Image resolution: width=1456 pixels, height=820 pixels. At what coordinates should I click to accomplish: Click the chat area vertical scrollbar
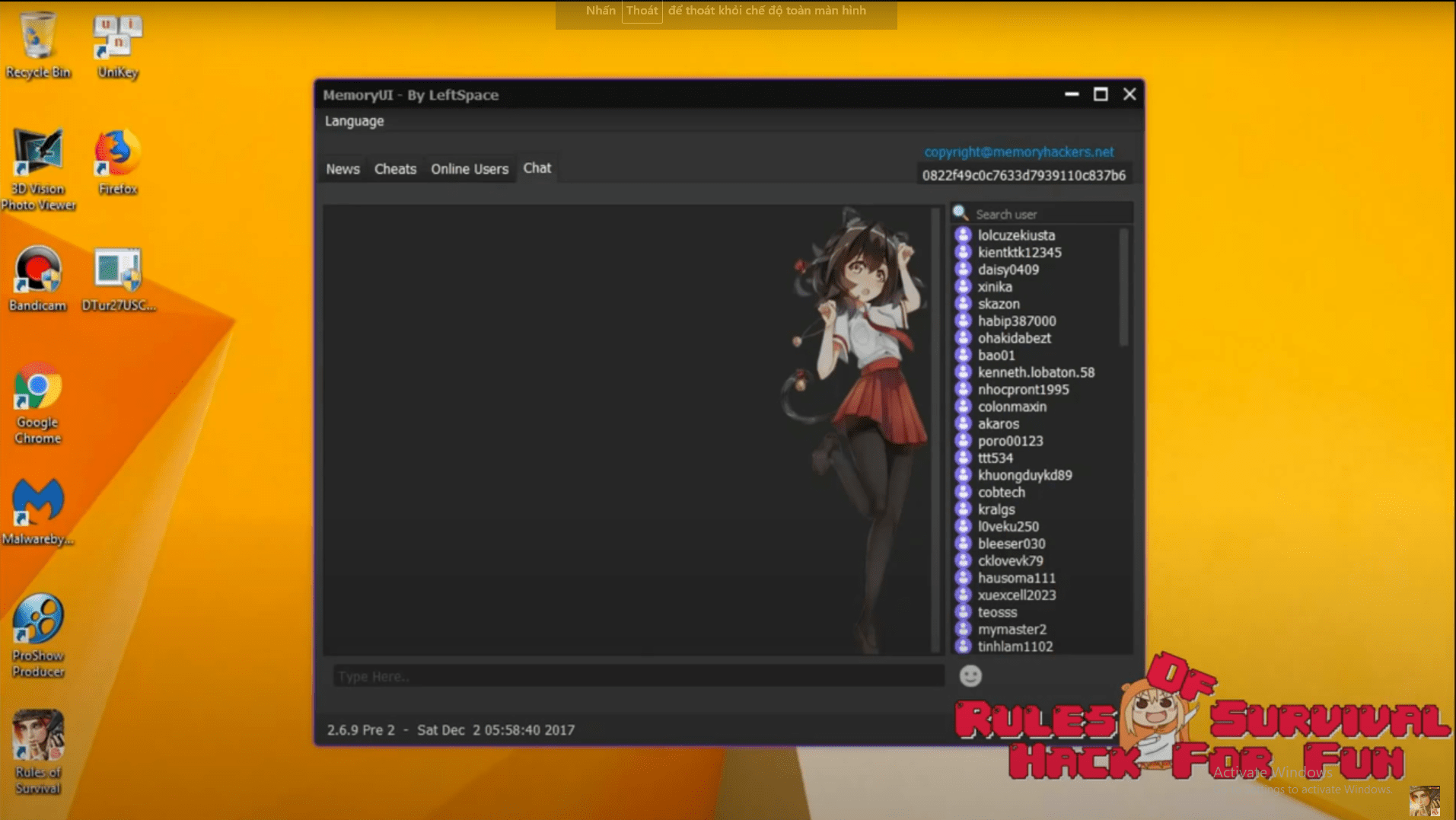[x=935, y=429]
